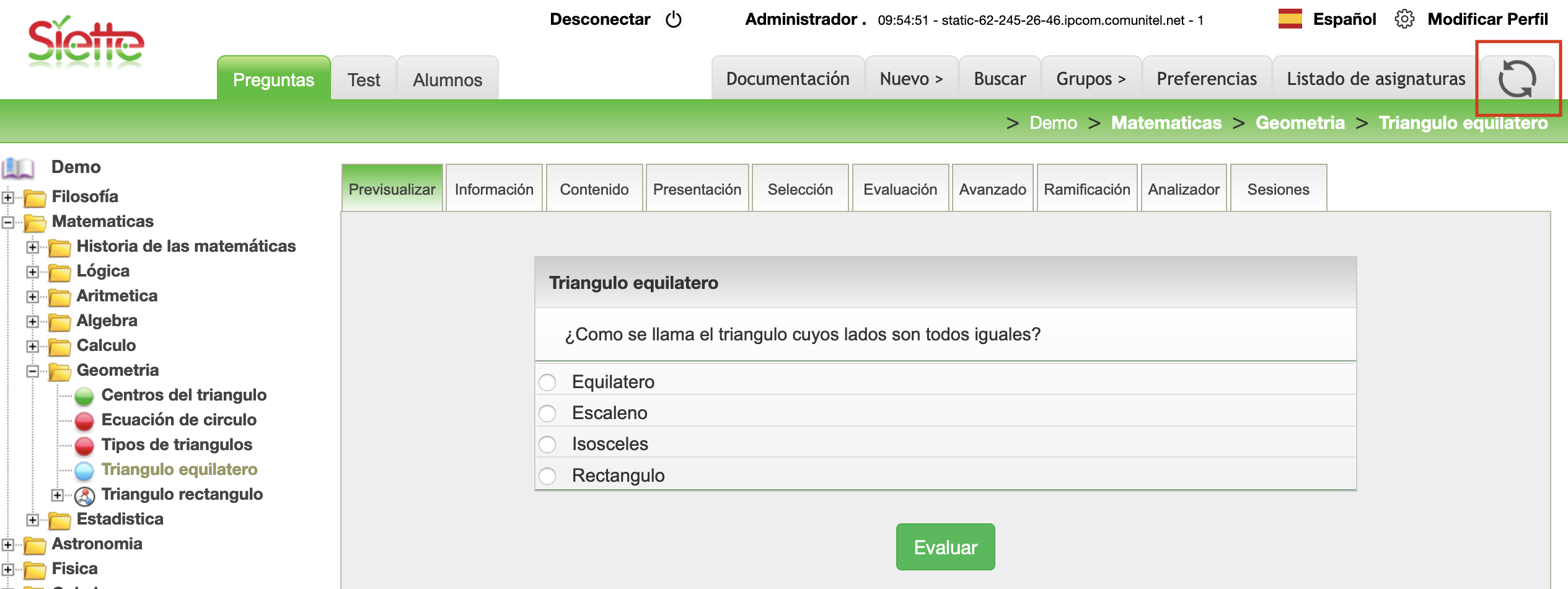Click the Spanish flag language icon

click(x=1290, y=19)
